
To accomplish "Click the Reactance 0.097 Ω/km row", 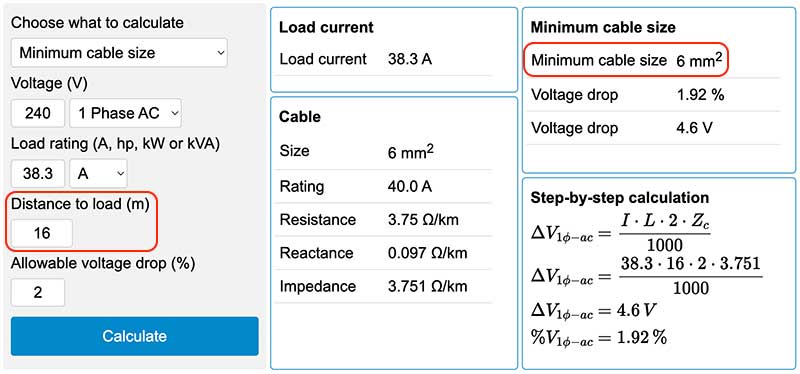I will [x=383, y=253].
